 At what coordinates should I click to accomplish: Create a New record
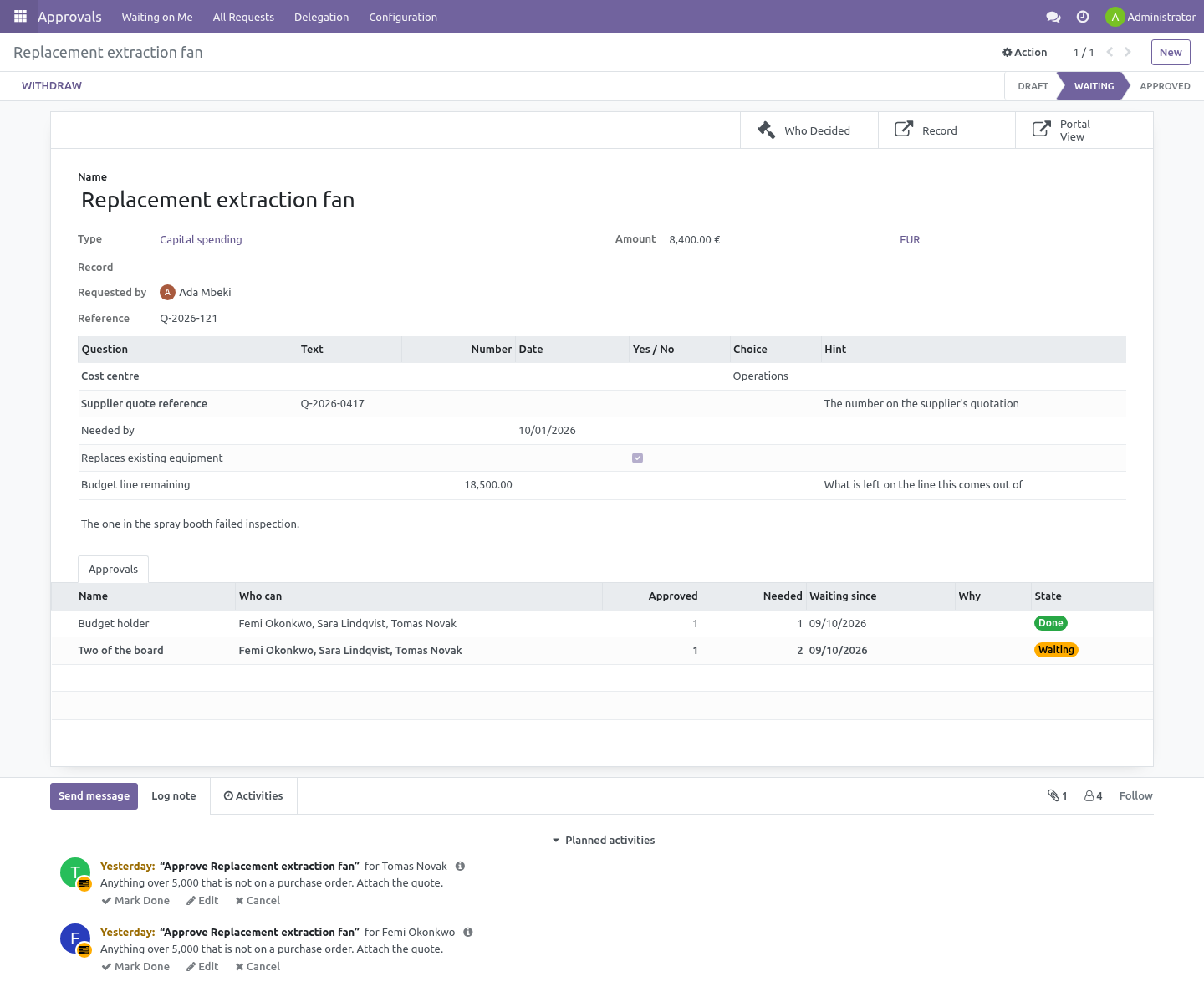[1171, 52]
